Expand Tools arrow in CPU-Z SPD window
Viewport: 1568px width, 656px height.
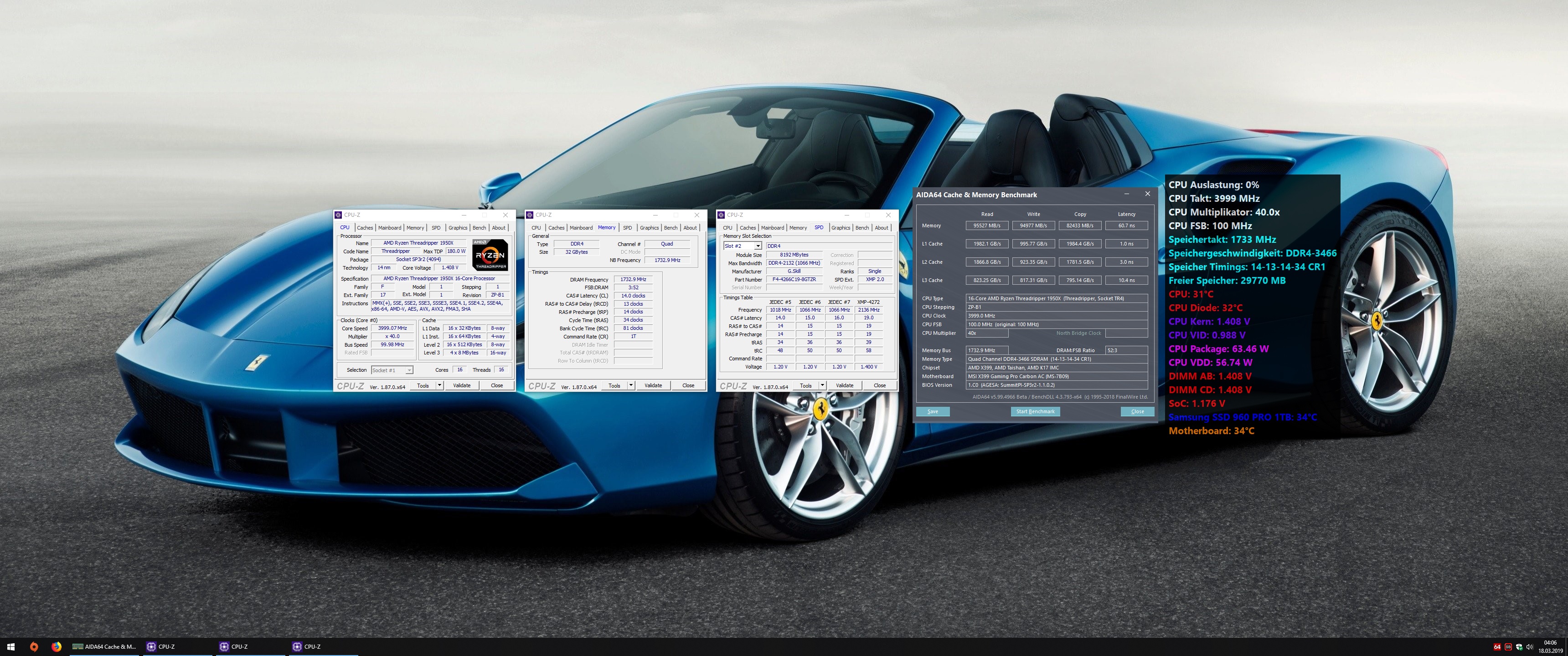pos(822,385)
